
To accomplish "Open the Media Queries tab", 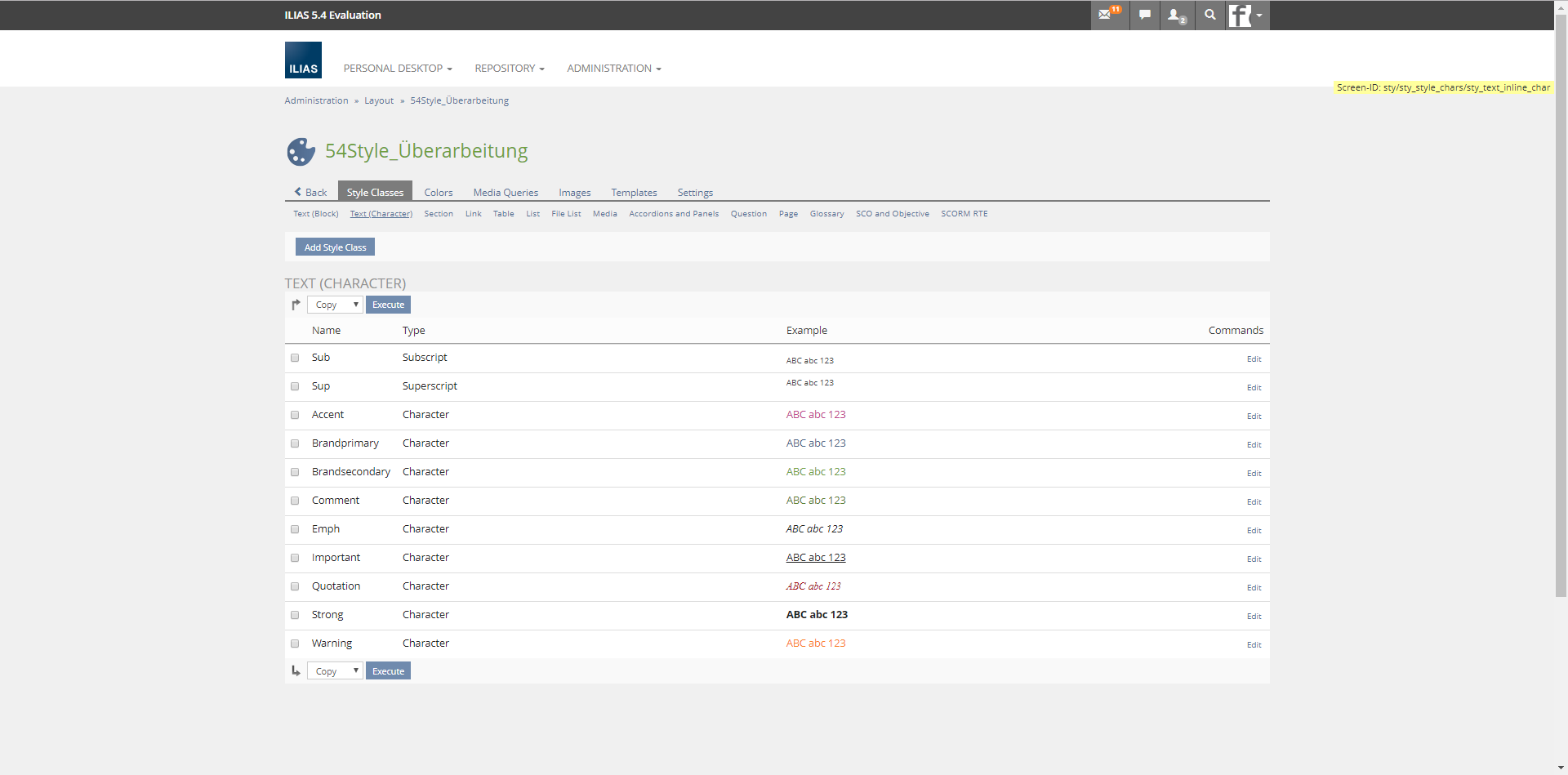I will (506, 193).
